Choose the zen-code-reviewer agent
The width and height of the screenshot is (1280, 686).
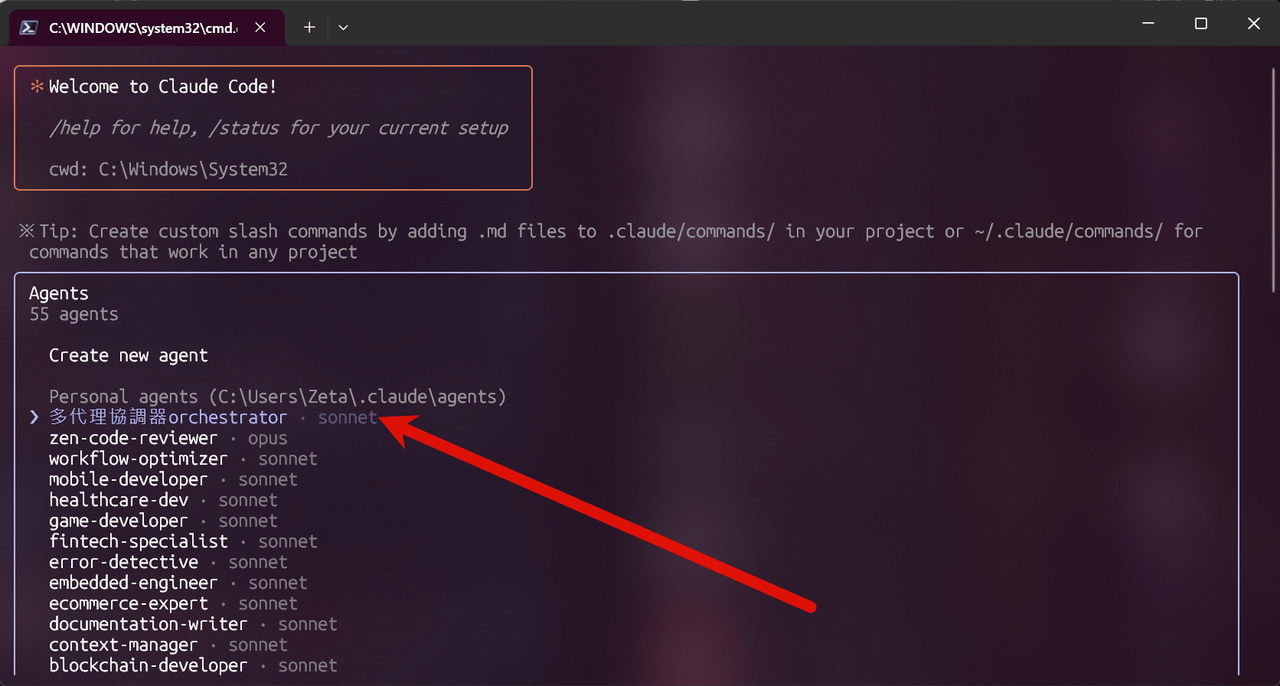[x=133, y=438]
